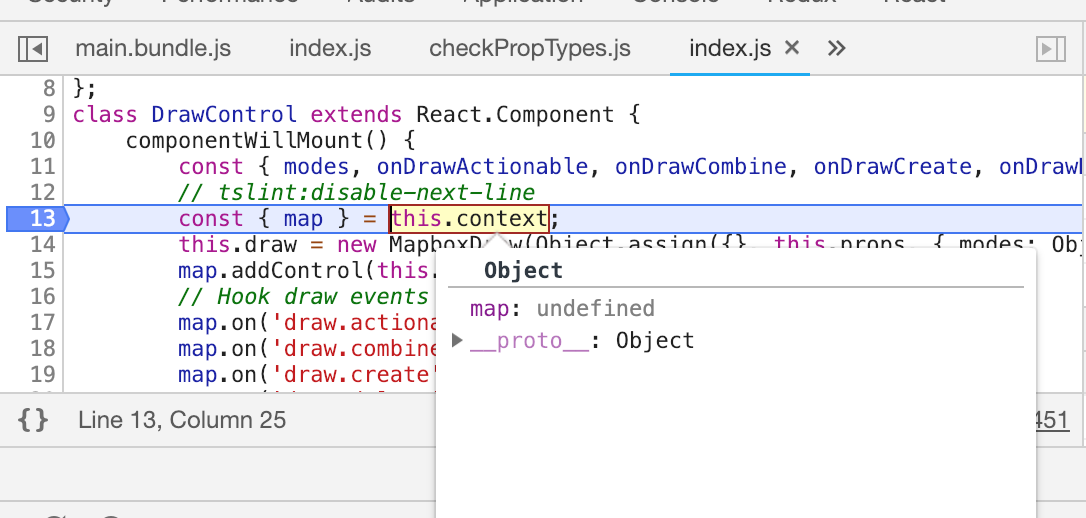This screenshot has width=1086, height=518.
Task: Click onDrawCombine in line 11
Action: pos(701,167)
